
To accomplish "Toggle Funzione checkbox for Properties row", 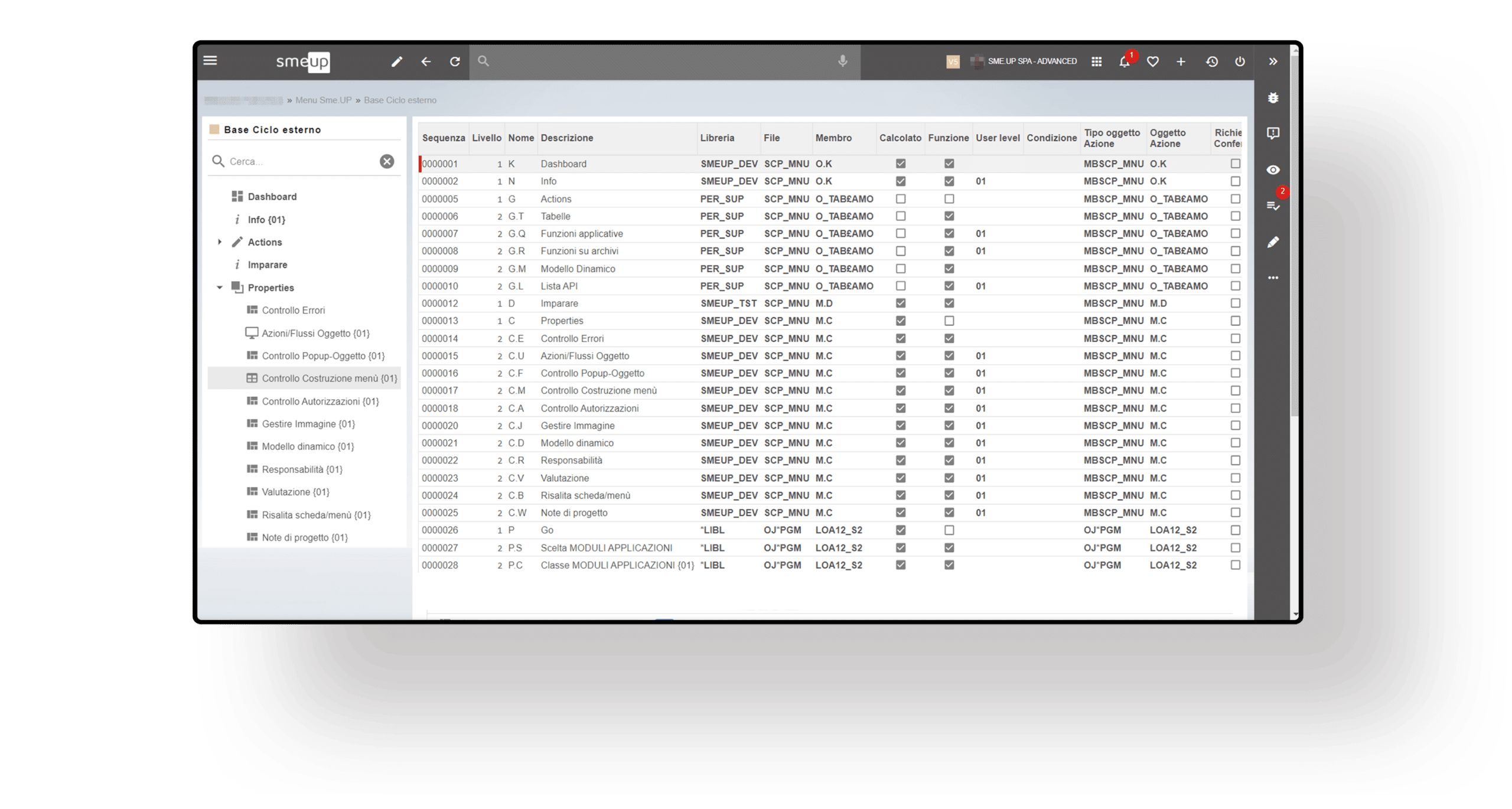I will tap(949, 321).
